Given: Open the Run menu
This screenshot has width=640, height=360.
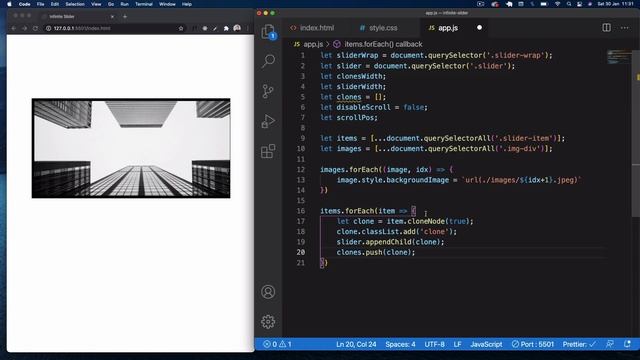Looking at the screenshot, I should pos(124,4).
